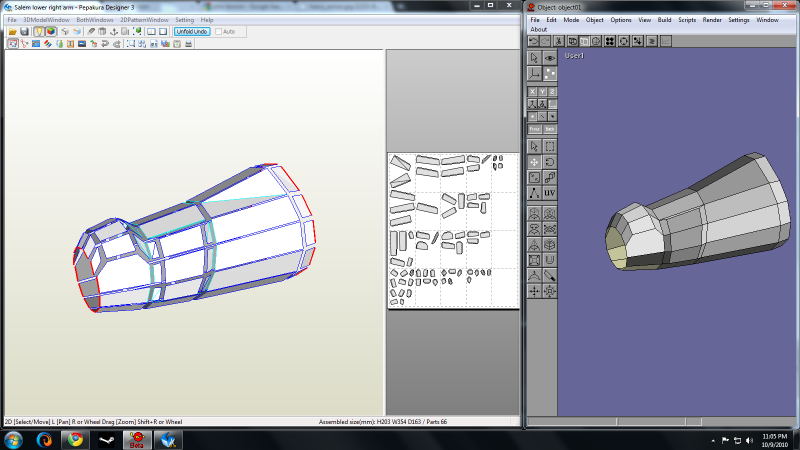
Task: Click the 3D arm model in Pepakura view
Action: click(x=194, y=238)
